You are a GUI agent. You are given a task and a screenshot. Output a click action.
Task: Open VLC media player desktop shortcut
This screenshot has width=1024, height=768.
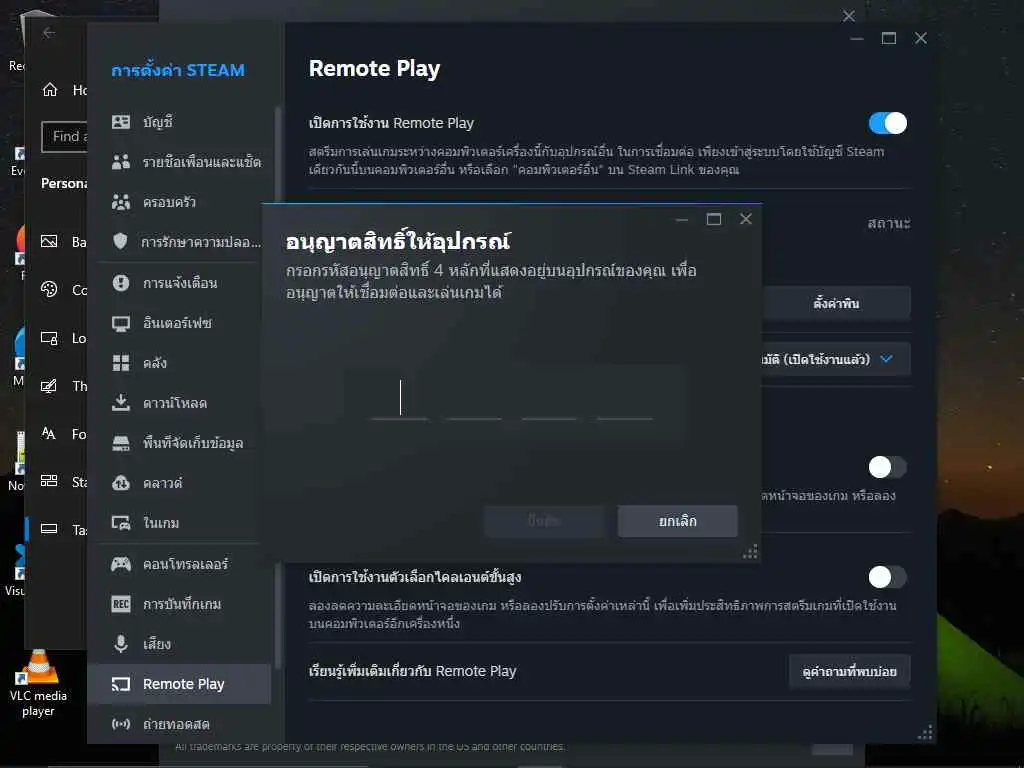pos(38,684)
